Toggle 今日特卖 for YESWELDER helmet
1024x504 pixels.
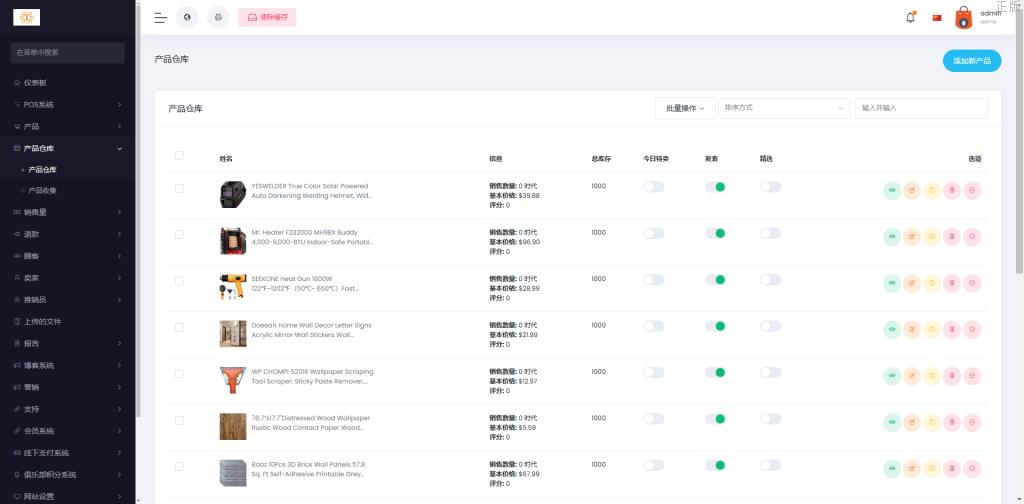653,187
